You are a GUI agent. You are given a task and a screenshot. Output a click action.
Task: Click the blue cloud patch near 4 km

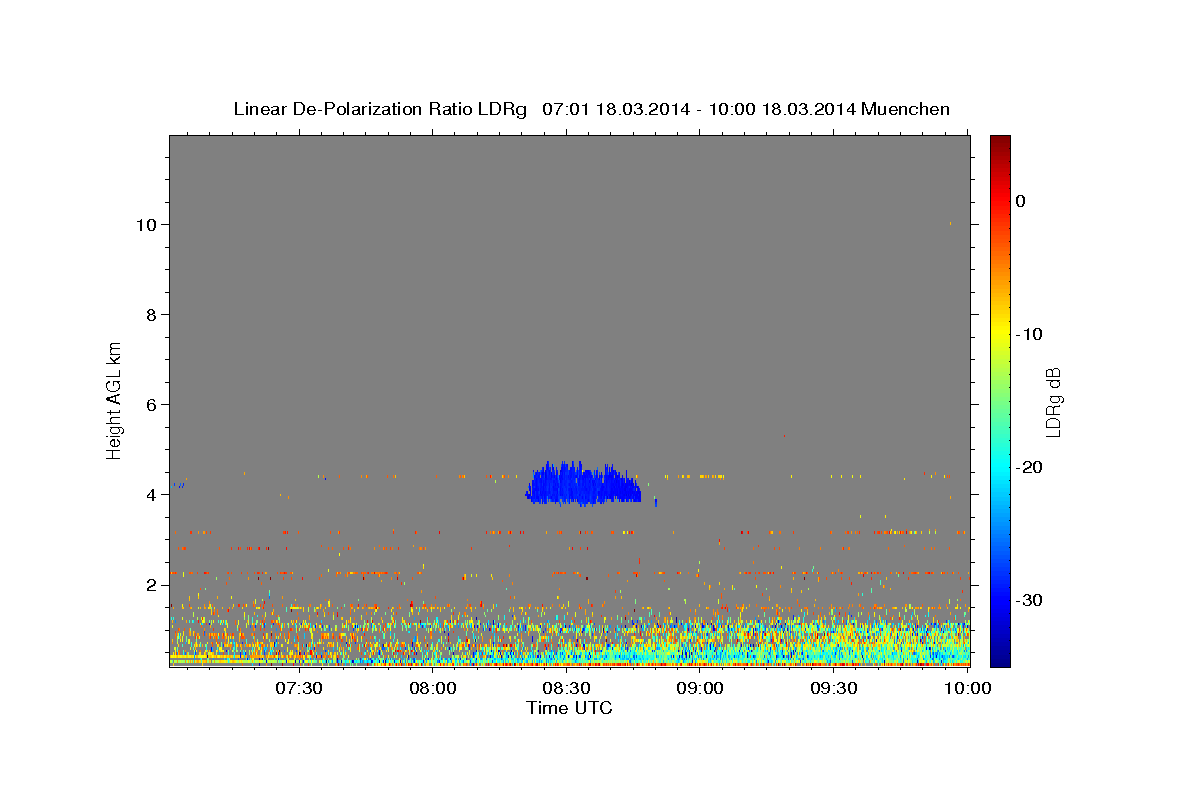point(583,484)
